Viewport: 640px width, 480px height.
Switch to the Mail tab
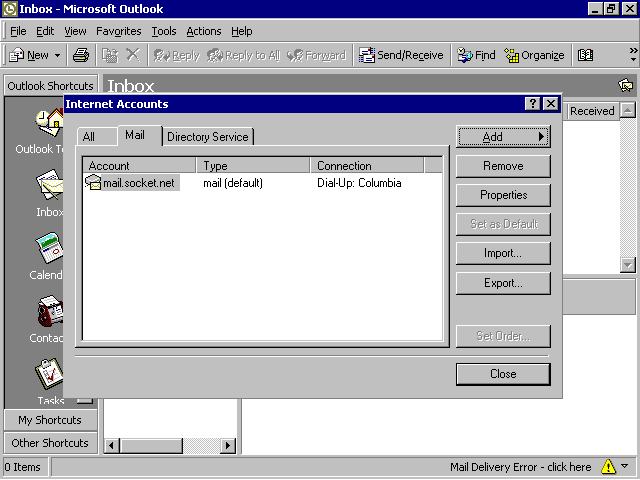click(x=139, y=135)
